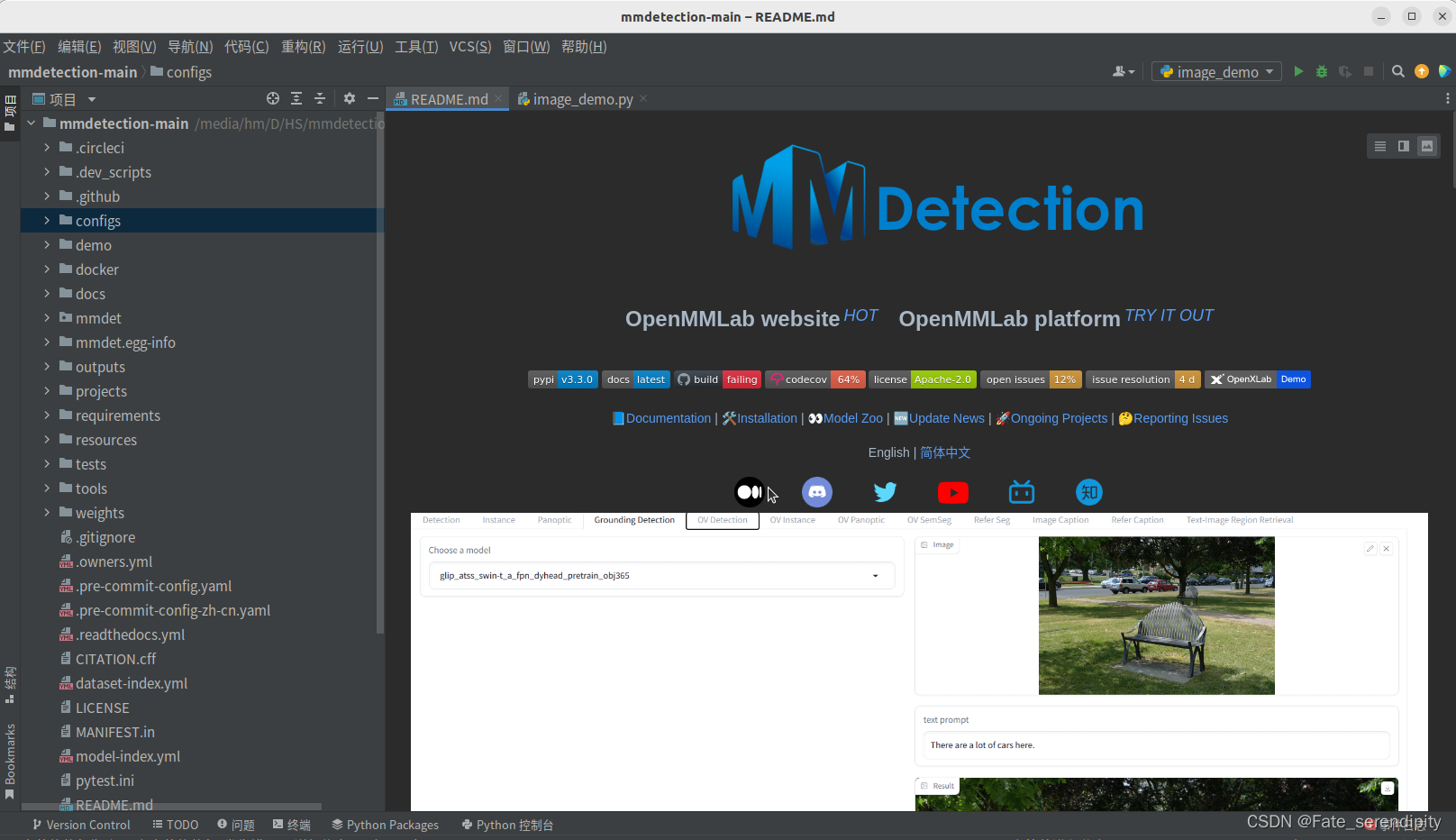The width and height of the screenshot is (1456, 840).
Task: Select the pytest.ini file
Action: [x=105, y=781]
